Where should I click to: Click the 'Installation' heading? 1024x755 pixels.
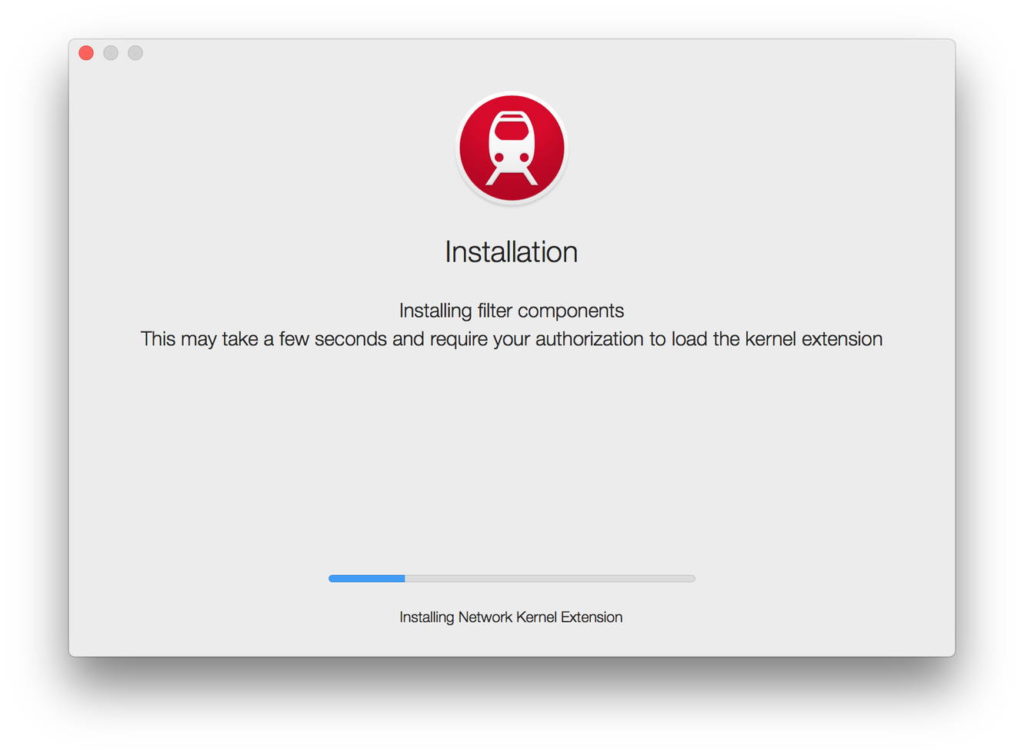511,252
